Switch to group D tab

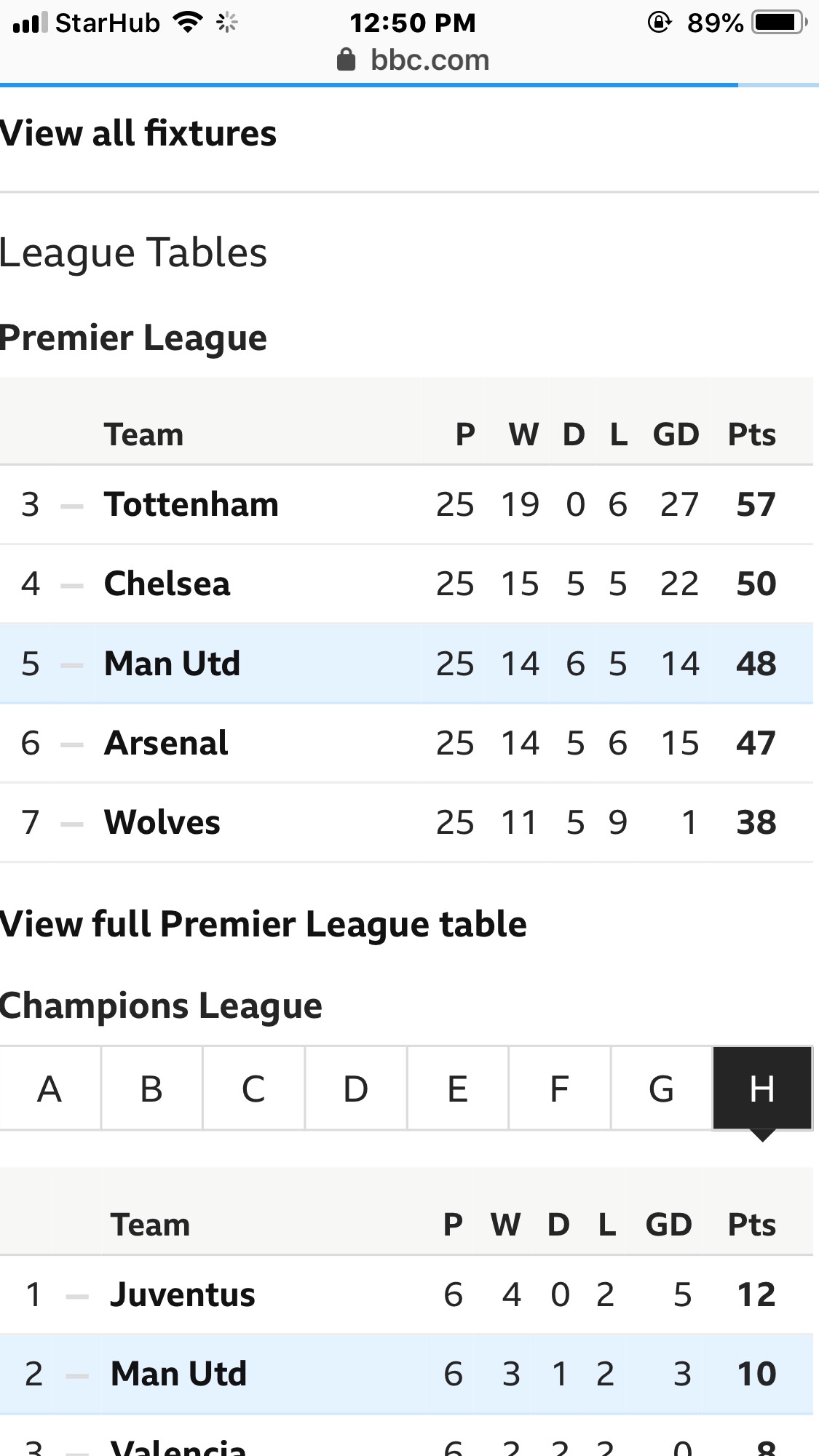pyautogui.click(x=355, y=1089)
